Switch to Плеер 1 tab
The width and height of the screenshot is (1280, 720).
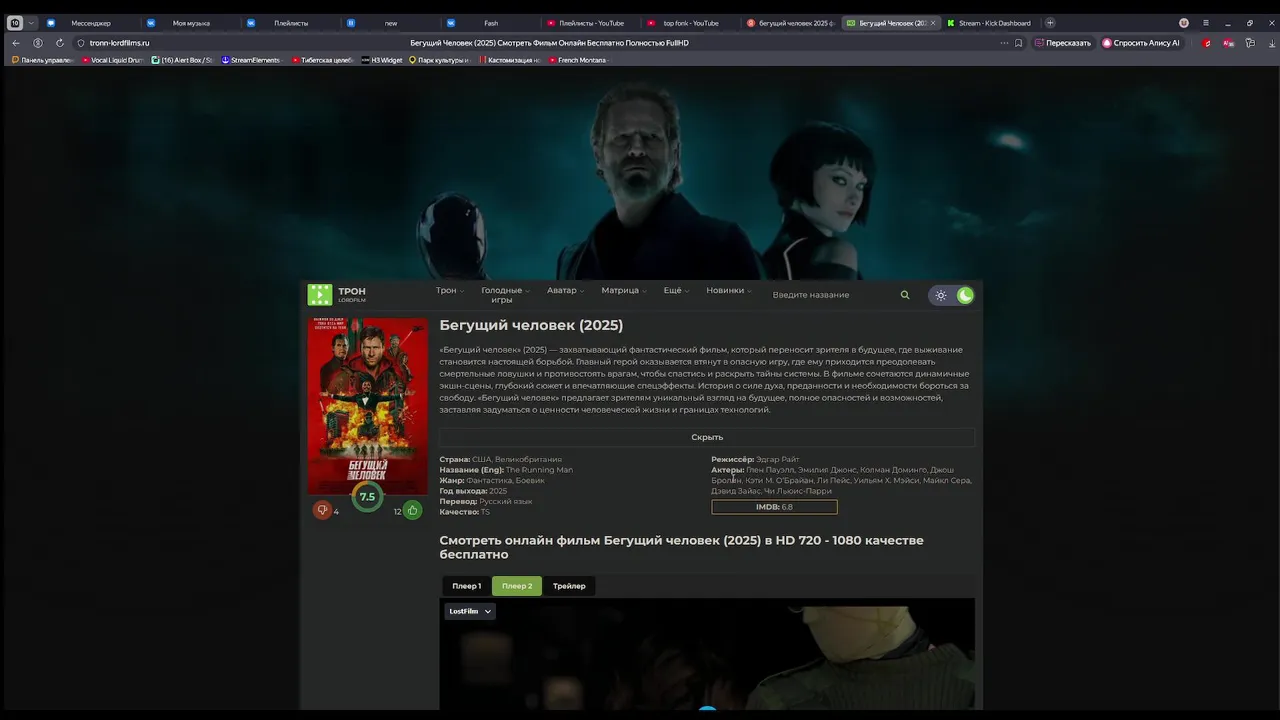(x=466, y=586)
